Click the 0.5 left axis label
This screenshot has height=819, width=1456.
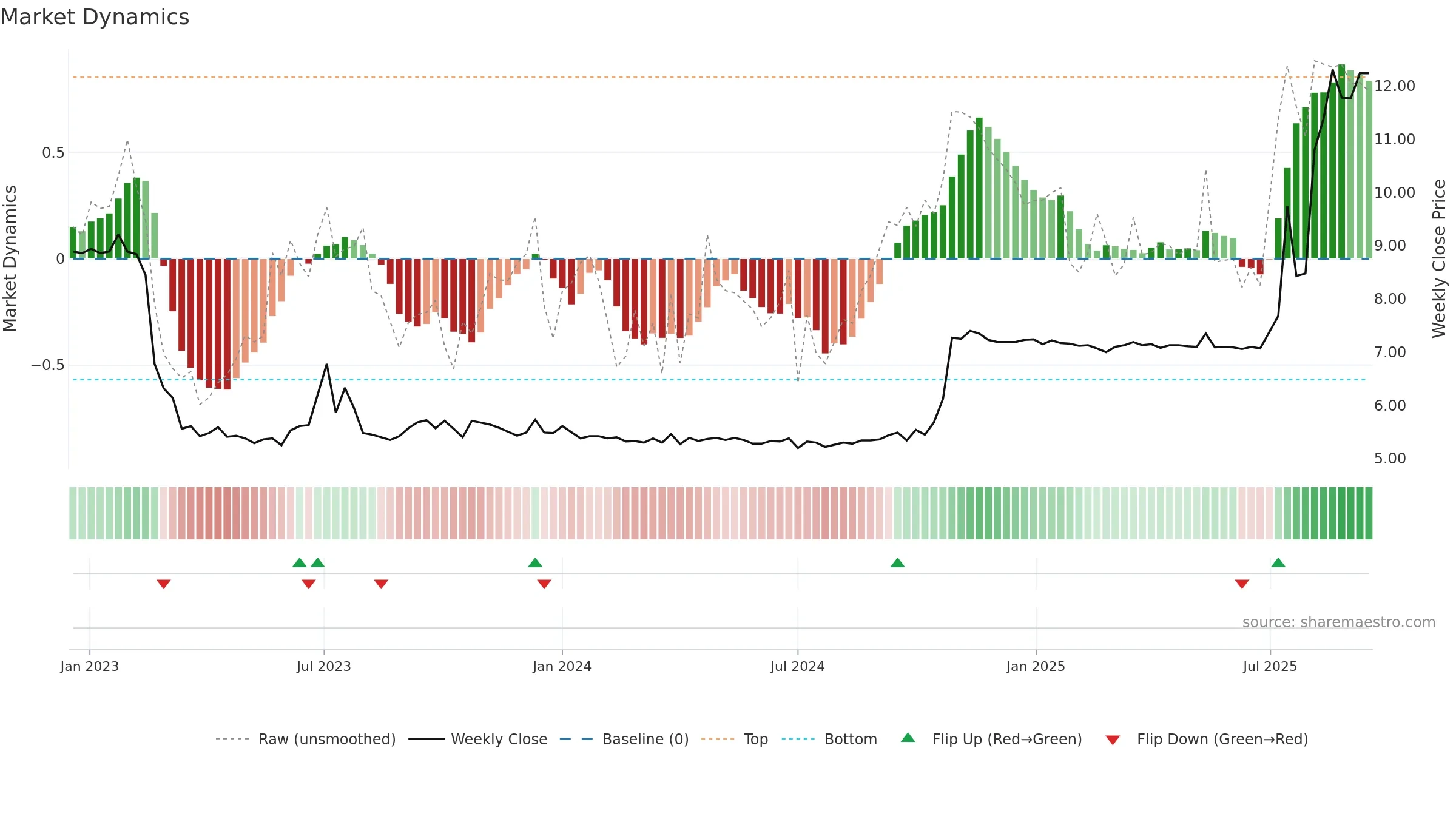tap(53, 152)
